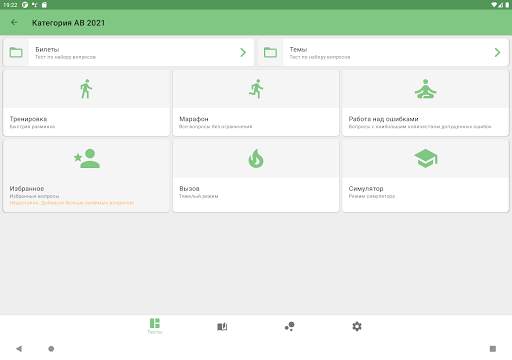Launch the Симулятор mode
This screenshot has height=360, width=512.
(x=426, y=176)
